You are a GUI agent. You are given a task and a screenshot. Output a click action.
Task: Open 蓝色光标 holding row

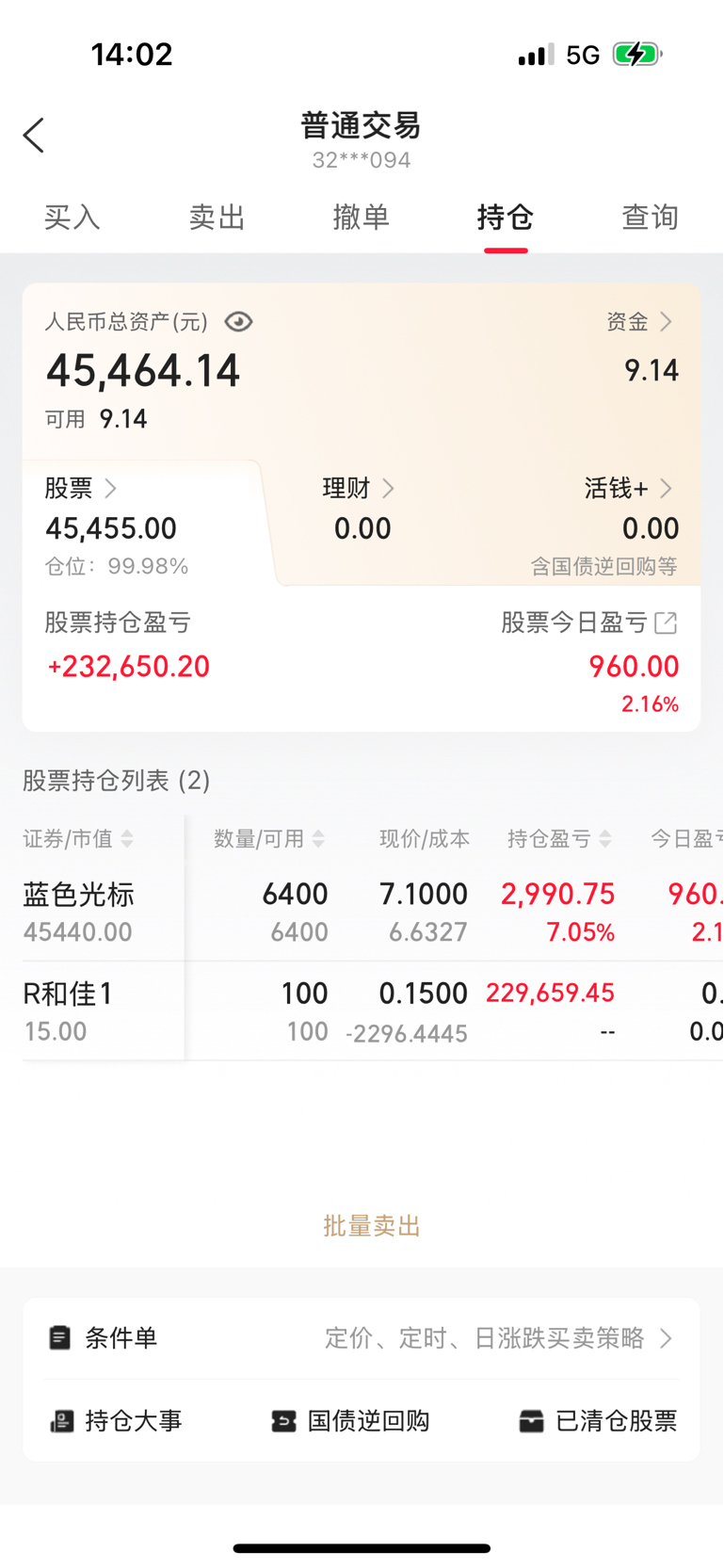tap(373, 912)
